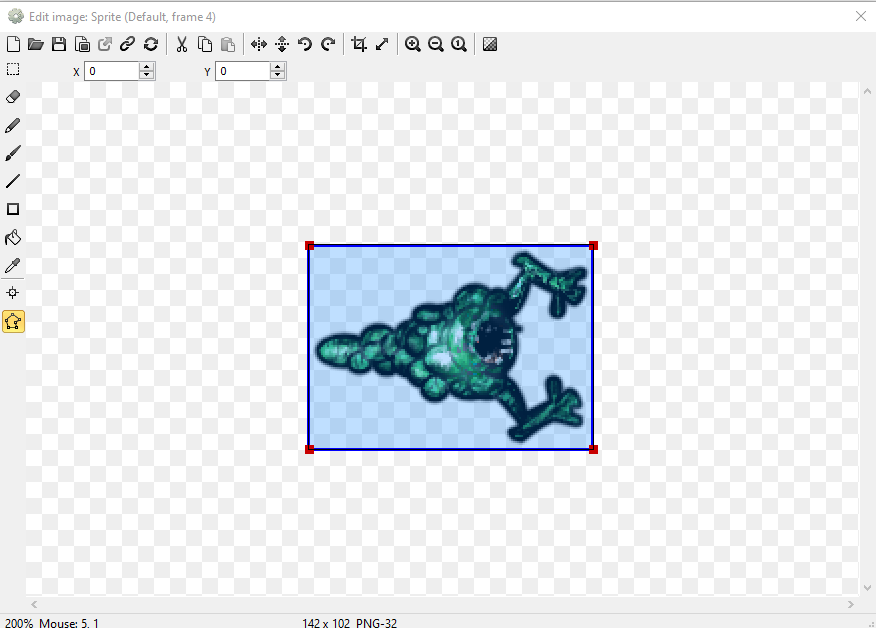Image resolution: width=876 pixels, height=628 pixels.
Task: Click bottom-left red collision polygon handle
Action: (x=310, y=449)
